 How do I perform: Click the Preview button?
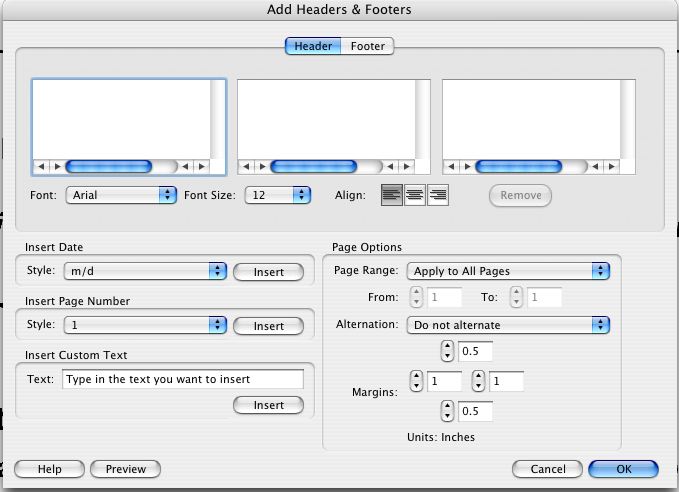[x=126, y=469]
